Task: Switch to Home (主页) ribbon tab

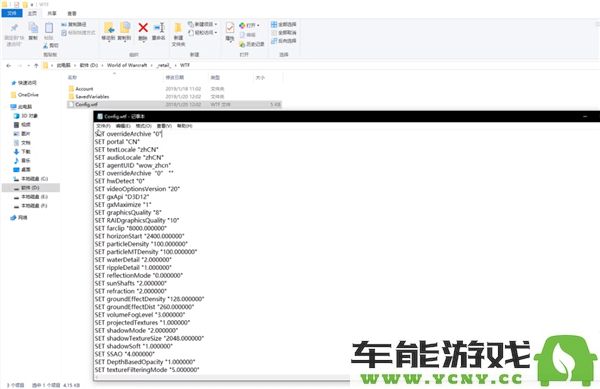Action: pos(33,13)
